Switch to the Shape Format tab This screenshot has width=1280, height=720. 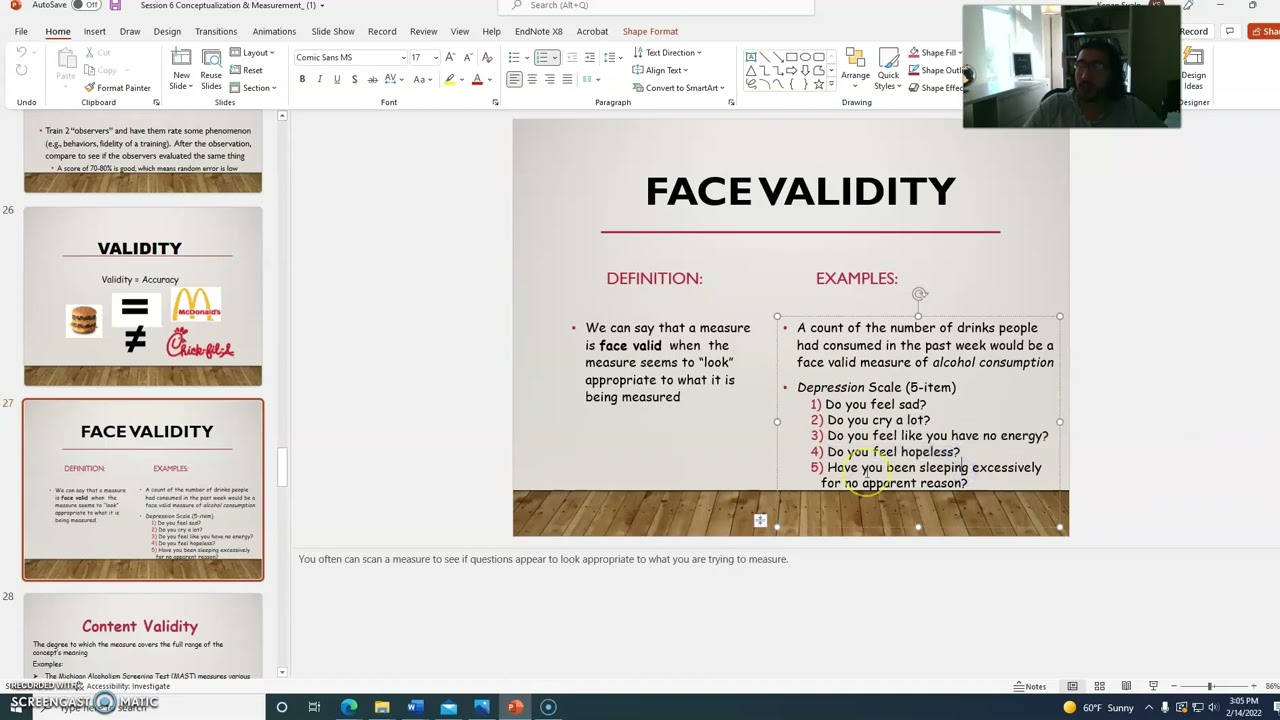(x=650, y=31)
